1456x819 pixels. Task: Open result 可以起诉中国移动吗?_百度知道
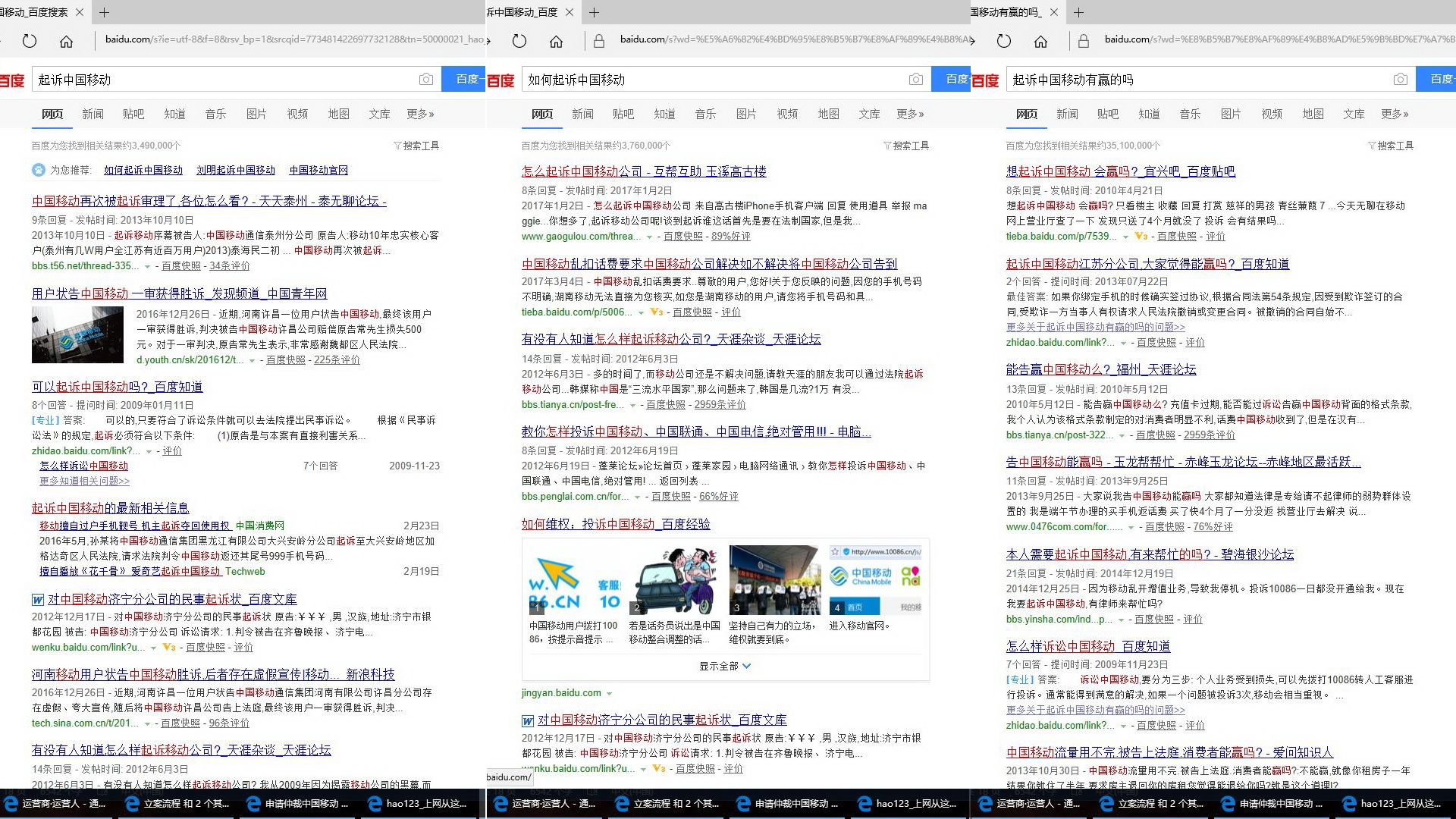117,387
